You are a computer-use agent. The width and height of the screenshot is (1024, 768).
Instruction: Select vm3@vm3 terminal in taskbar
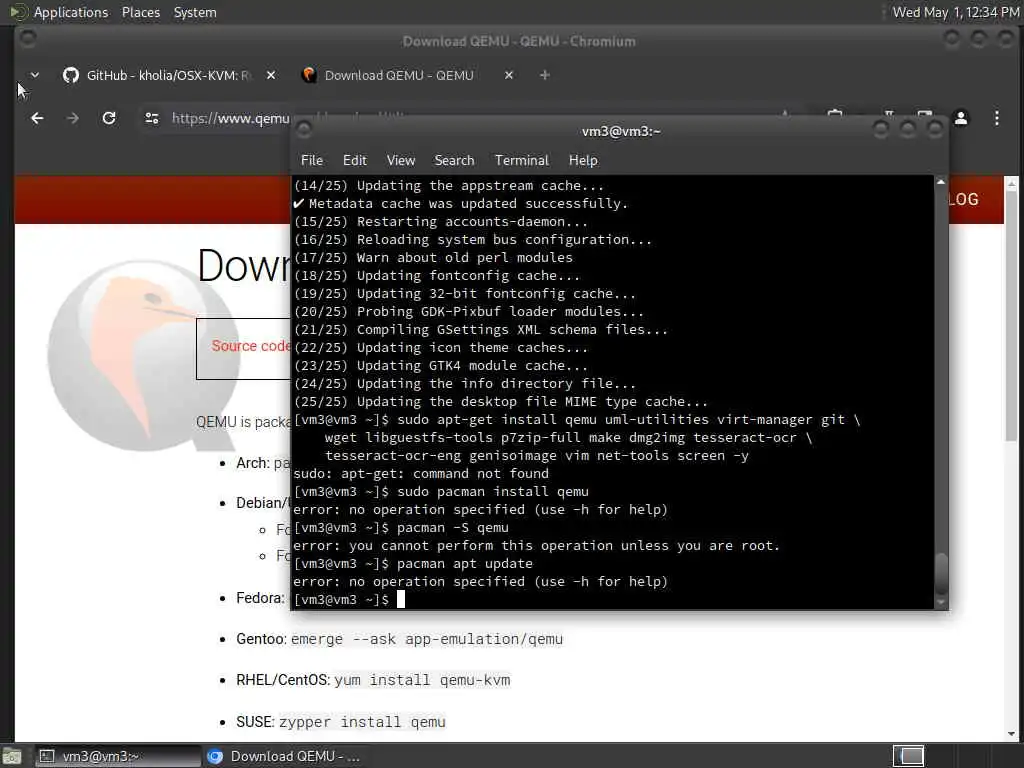[118, 756]
